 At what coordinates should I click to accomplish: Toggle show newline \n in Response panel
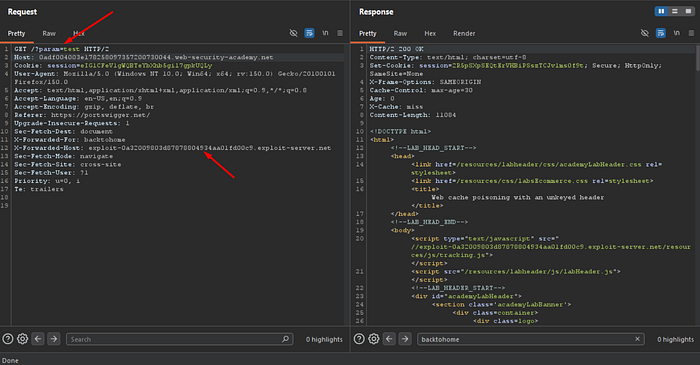[x=677, y=33]
